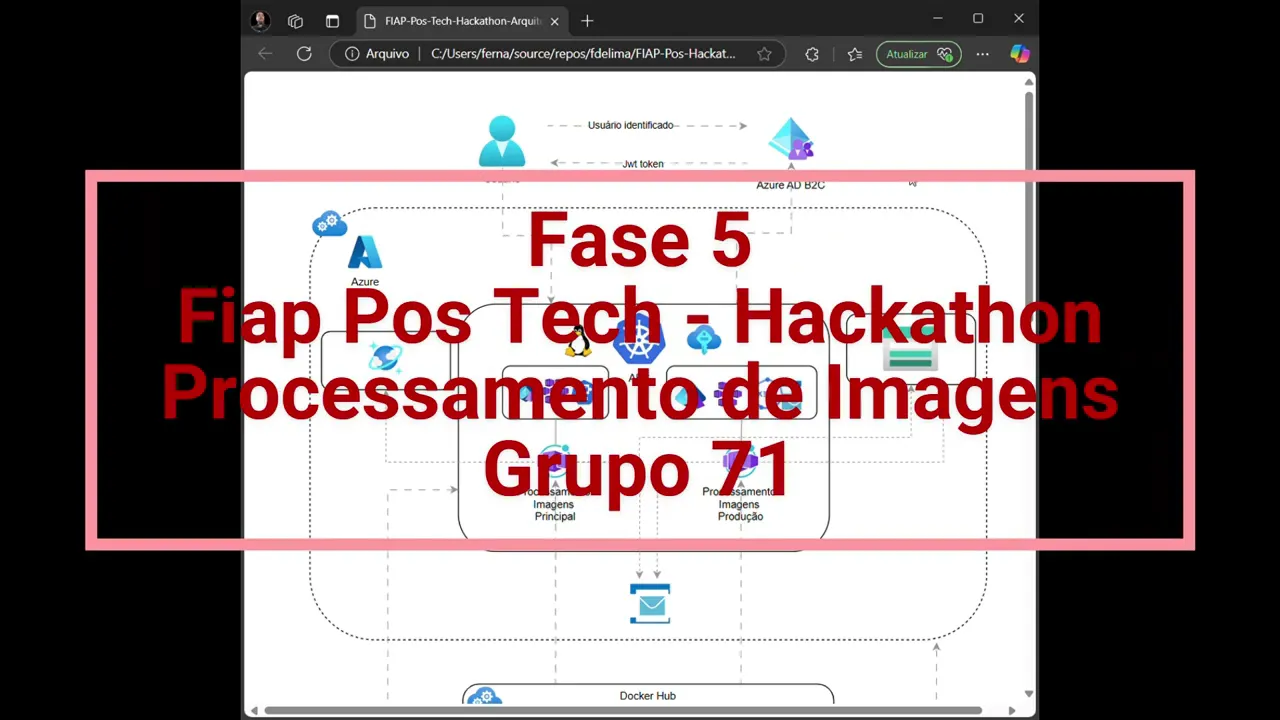
Task: Open the Favorites list icon
Action: click(855, 54)
